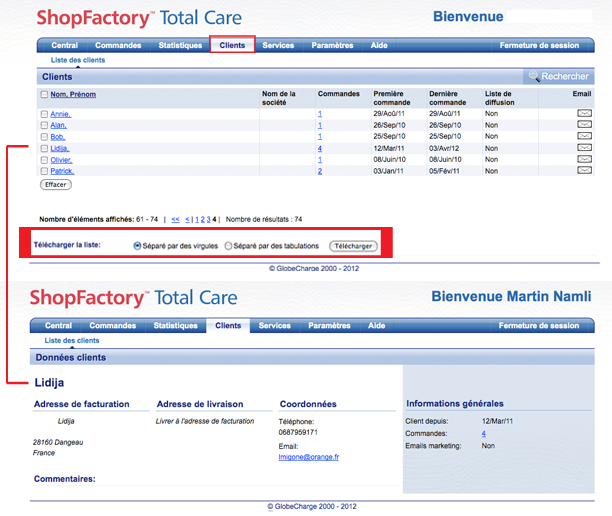
Task: Choose the Séparé par des tabulations option
Action: coord(228,245)
